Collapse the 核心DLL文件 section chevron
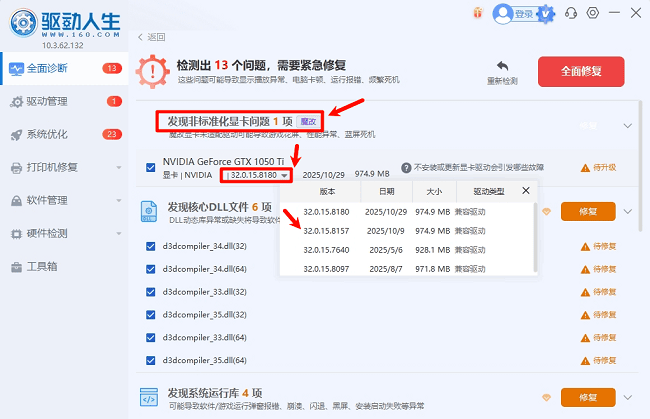Screen dimensions: 650x419 (x=628, y=212)
